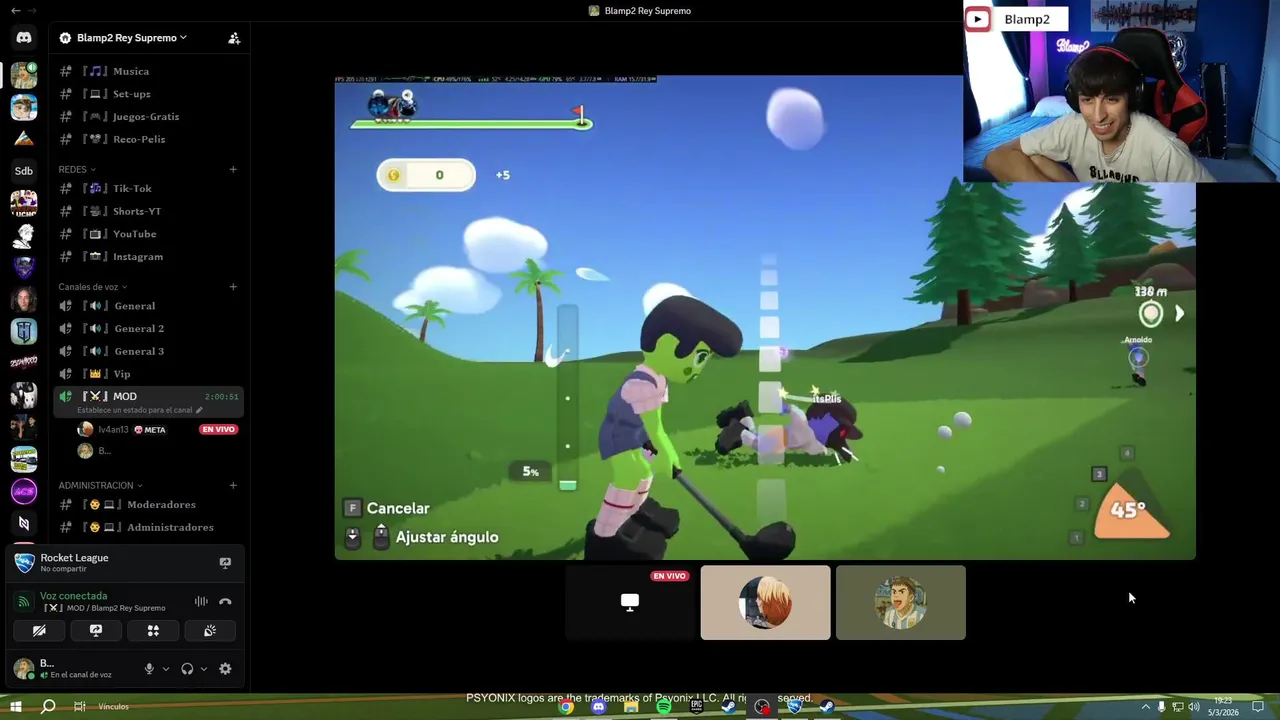Toggle noise suppression waveform icon

[x=201, y=602]
